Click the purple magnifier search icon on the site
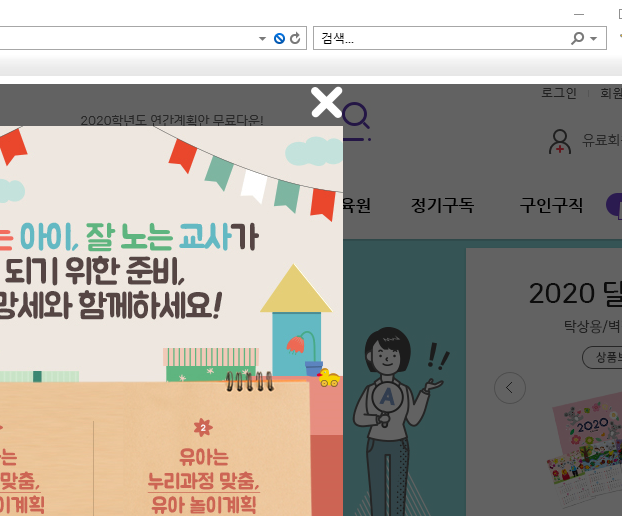Viewport: 622px width, 516px height. pos(356,115)
